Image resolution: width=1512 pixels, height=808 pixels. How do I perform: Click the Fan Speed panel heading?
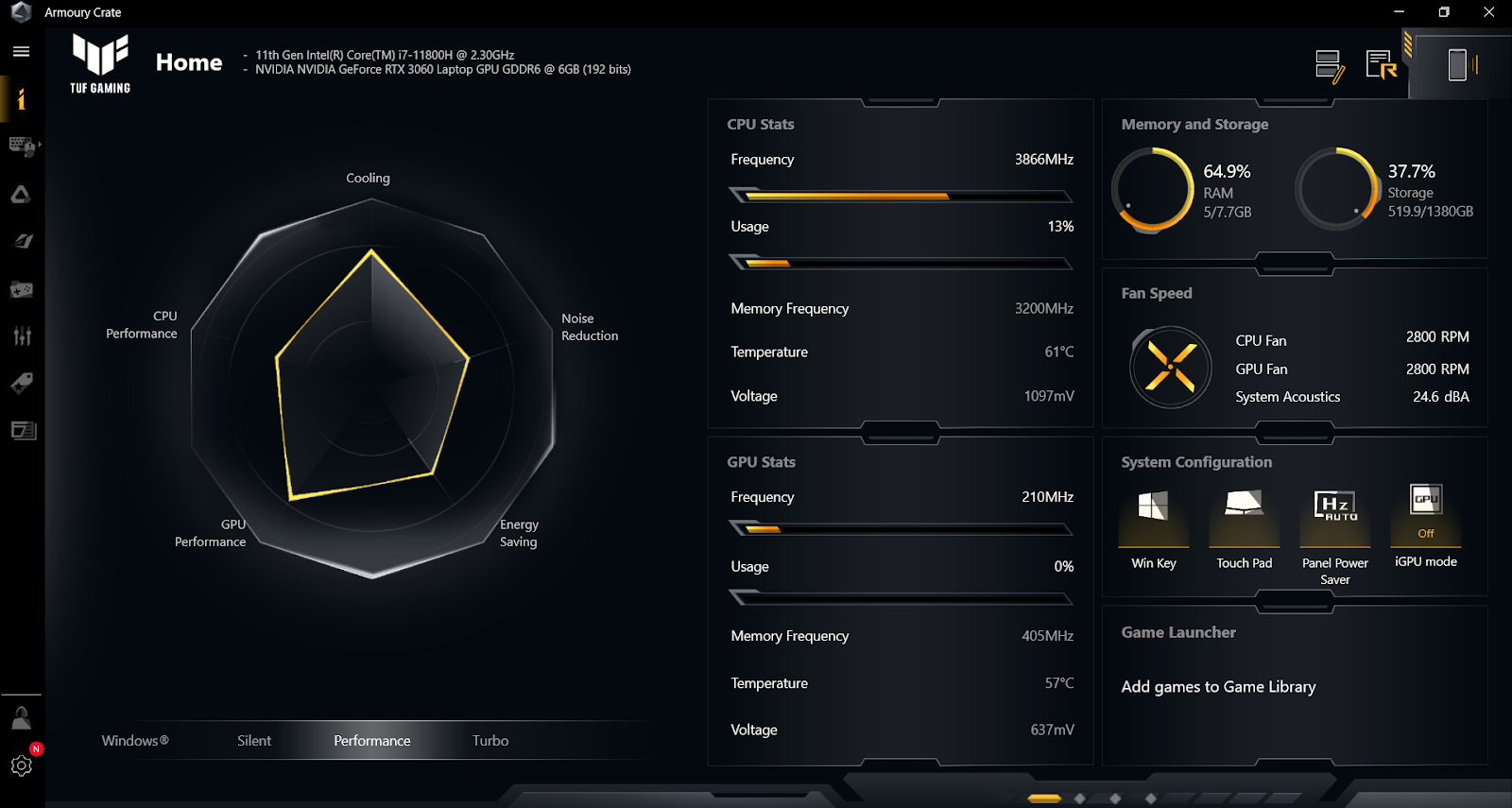pos(1157,293)
